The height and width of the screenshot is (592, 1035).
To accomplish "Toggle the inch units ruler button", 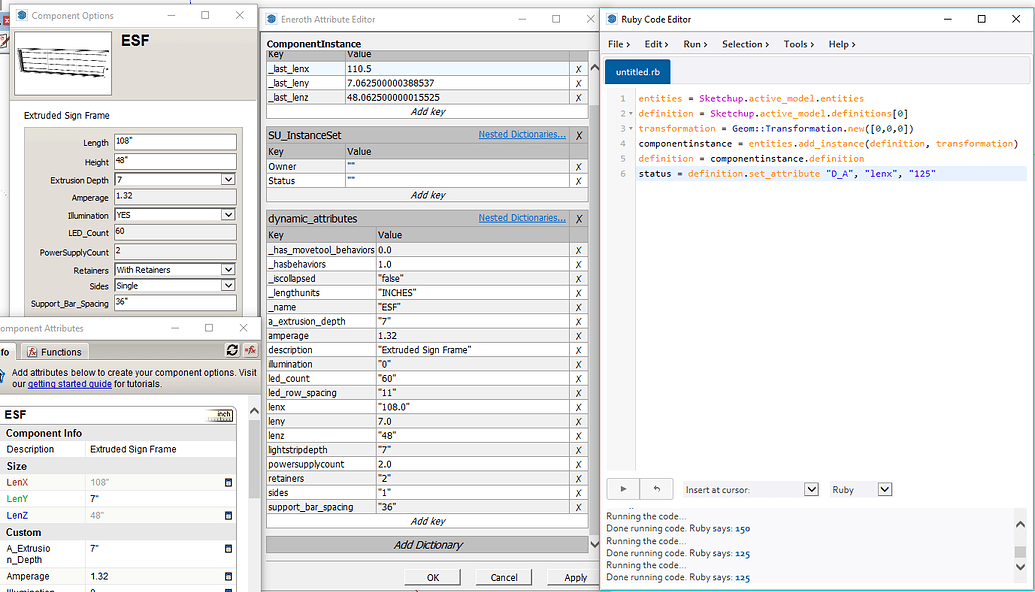I will 218,415.
